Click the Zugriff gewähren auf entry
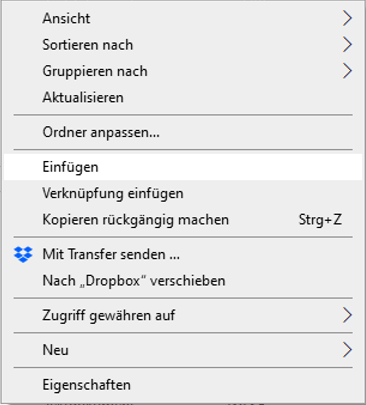366x405 pixels. coord(183,315)
